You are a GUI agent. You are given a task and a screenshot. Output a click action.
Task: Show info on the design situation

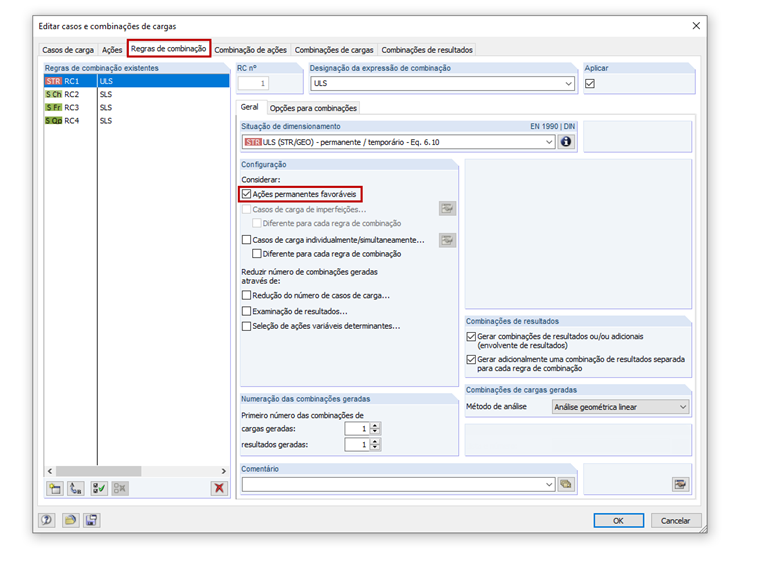pyautogui.click(x=566, y=142)
